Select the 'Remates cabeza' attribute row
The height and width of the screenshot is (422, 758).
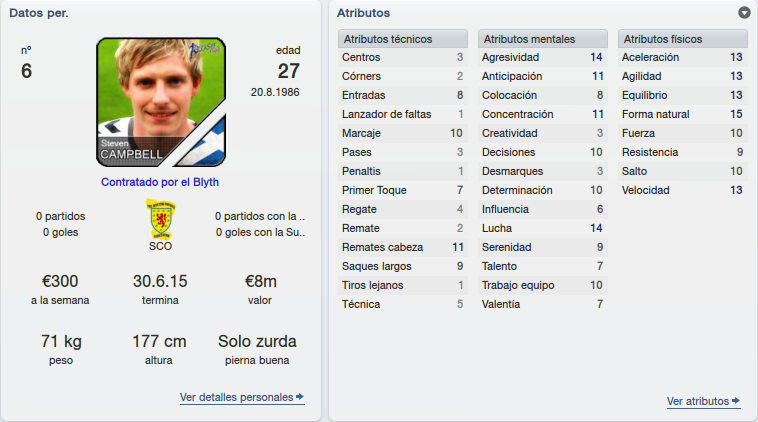[x=403, y=247]
